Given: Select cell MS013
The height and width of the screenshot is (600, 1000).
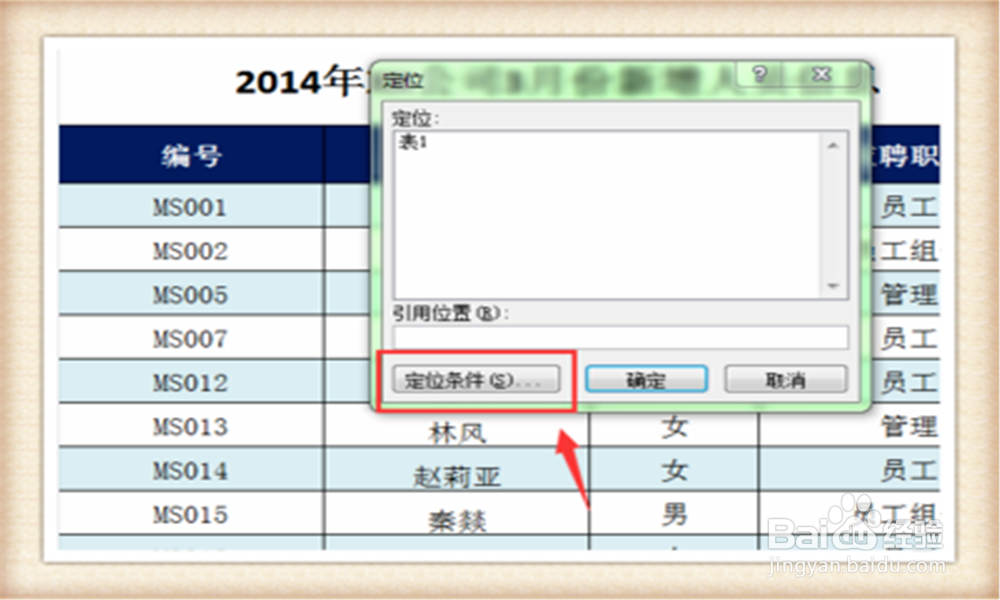Looking at the screenshot, I should pyautogui.click(x=191, y=426).
